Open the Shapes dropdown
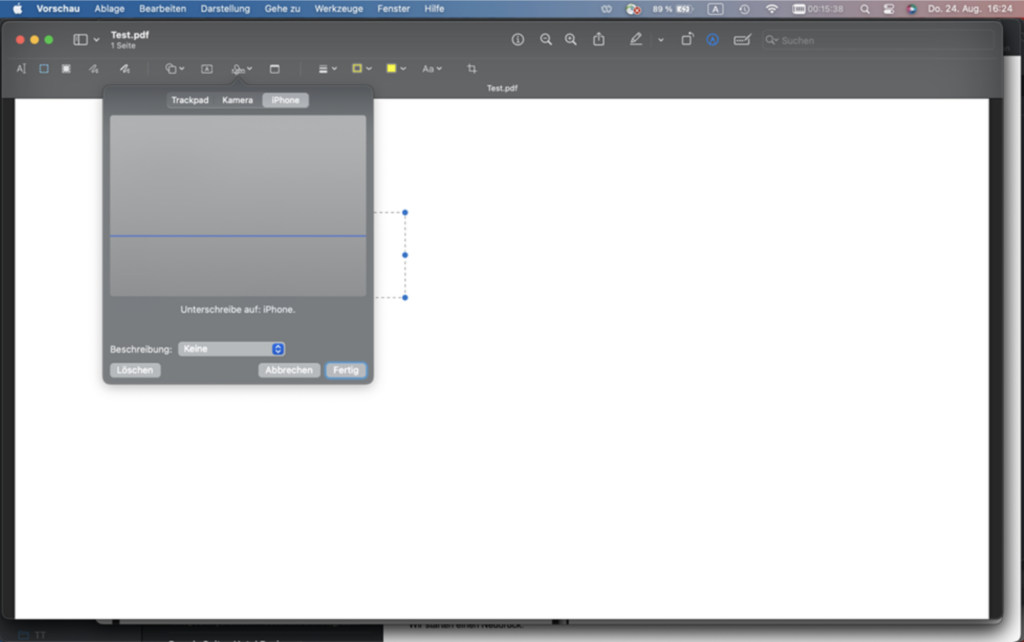This screenshot has height=642, width=1024. click(174, 69)
